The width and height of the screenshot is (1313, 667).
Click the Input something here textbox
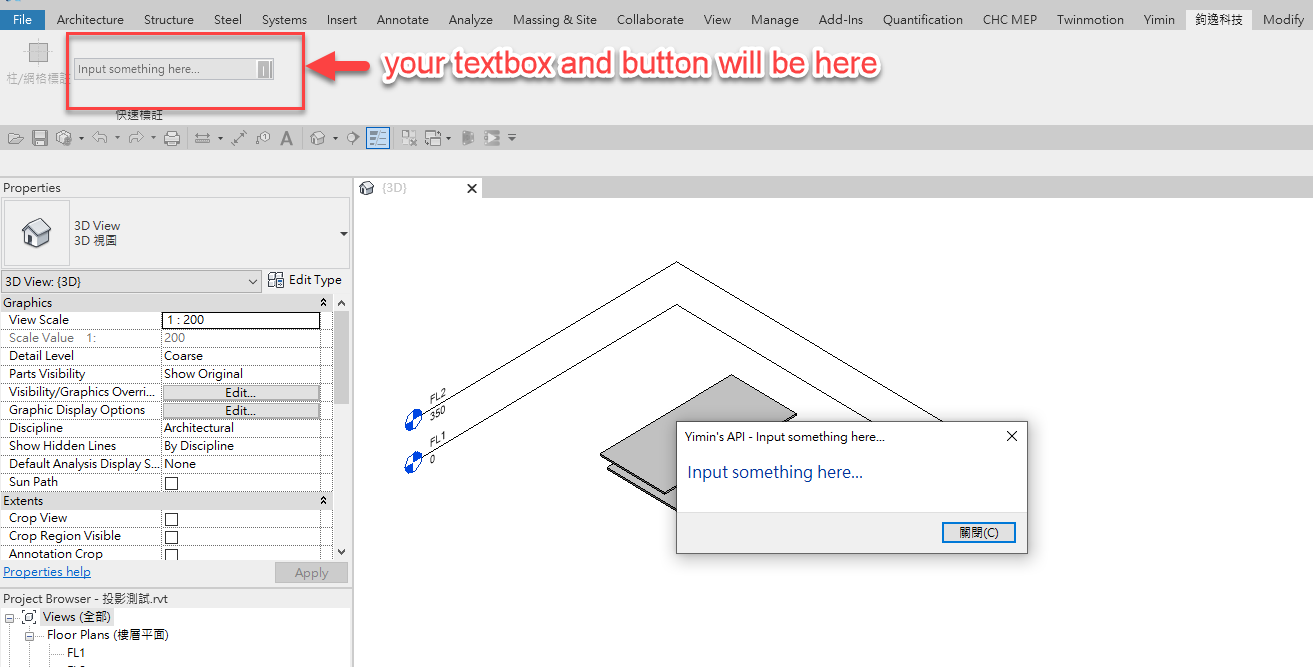[x=165, y=69]
